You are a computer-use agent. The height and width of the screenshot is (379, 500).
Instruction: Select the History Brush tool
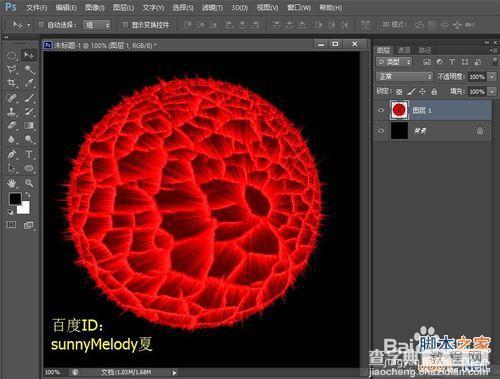tap(29, 111)
